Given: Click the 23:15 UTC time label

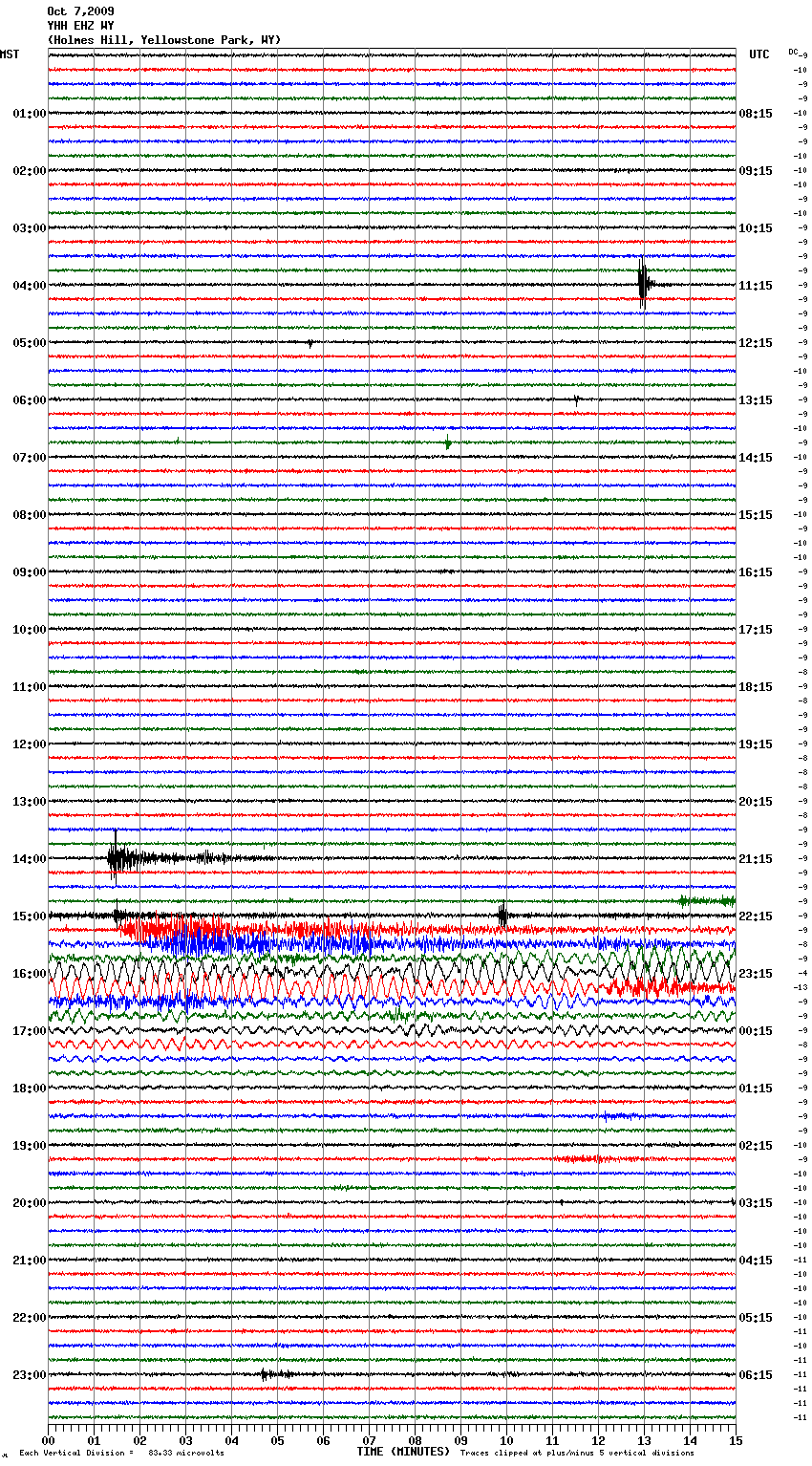Looking at the screenshot, I should (756, 974).
